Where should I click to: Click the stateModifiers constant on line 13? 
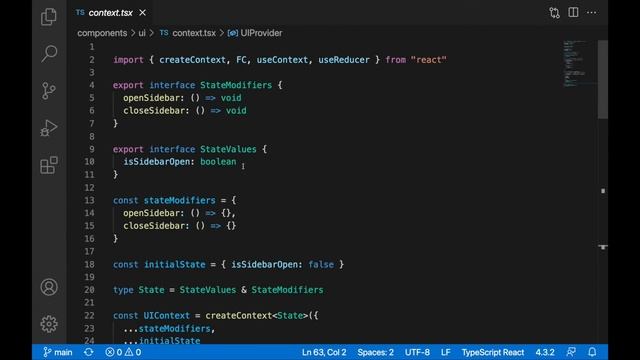point(180,200)
